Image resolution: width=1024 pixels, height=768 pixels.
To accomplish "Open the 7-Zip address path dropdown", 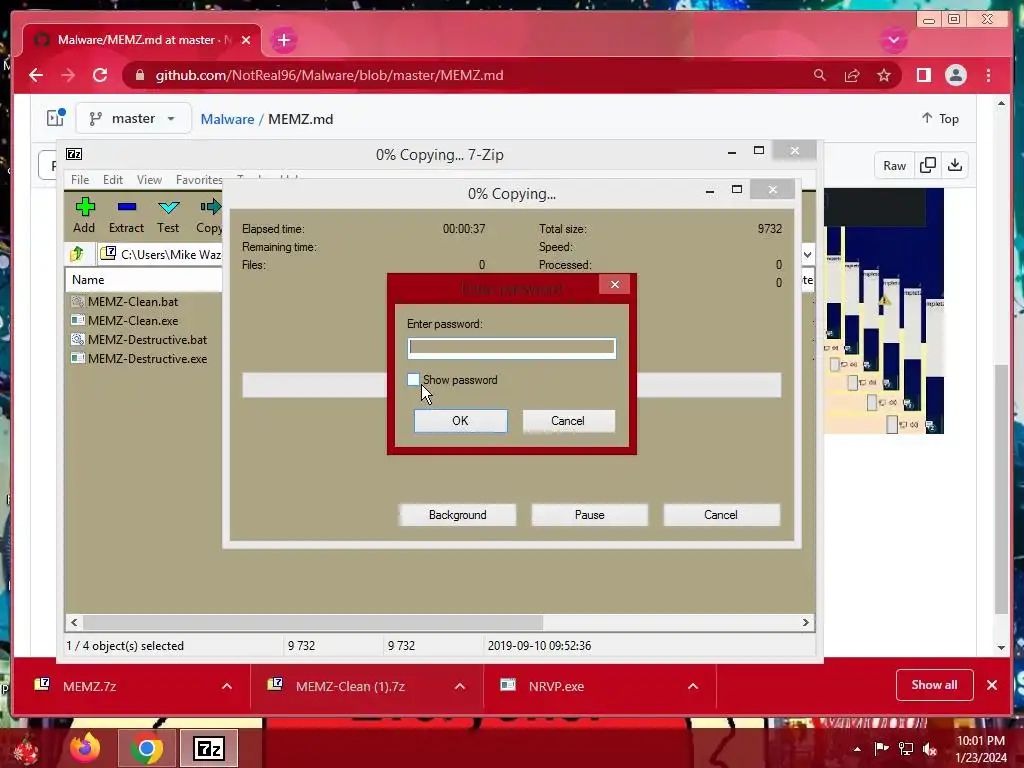I will click(808, 254).
